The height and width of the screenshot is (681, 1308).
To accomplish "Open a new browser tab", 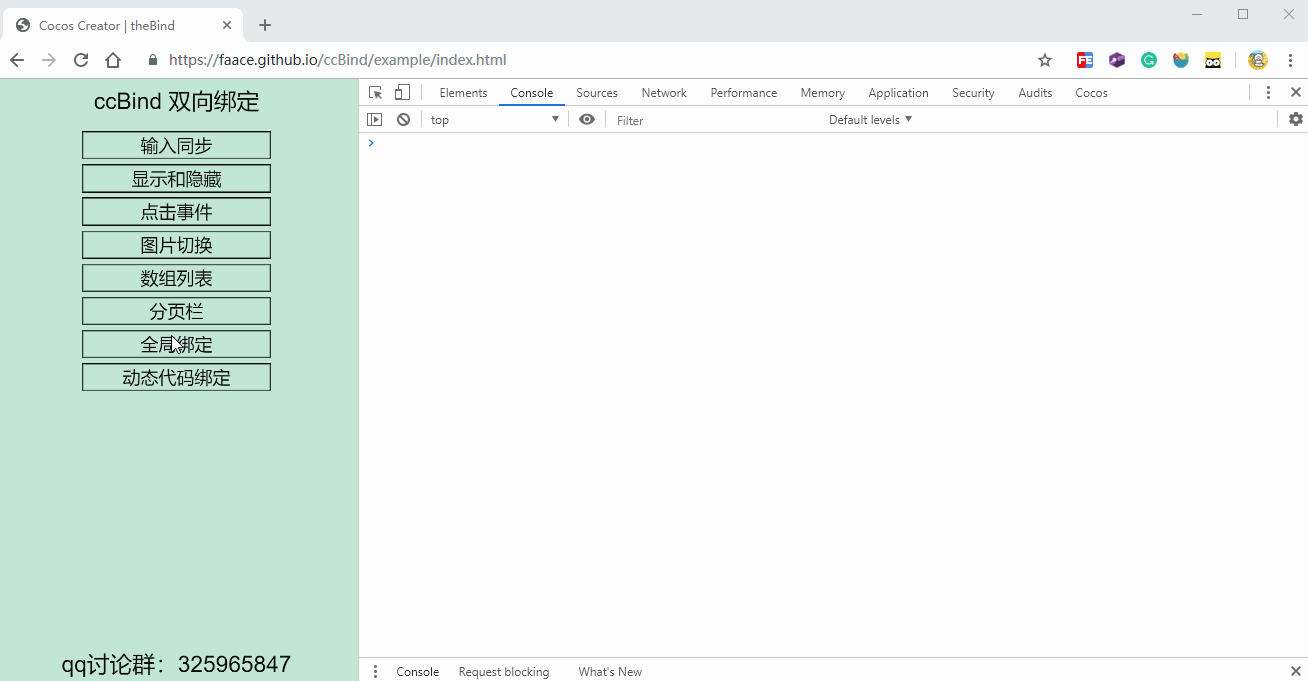I will point(265,25).
